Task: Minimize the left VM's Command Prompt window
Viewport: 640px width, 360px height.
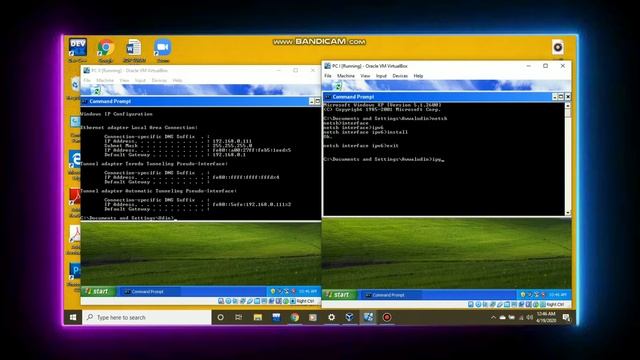Action: (311, 101)
